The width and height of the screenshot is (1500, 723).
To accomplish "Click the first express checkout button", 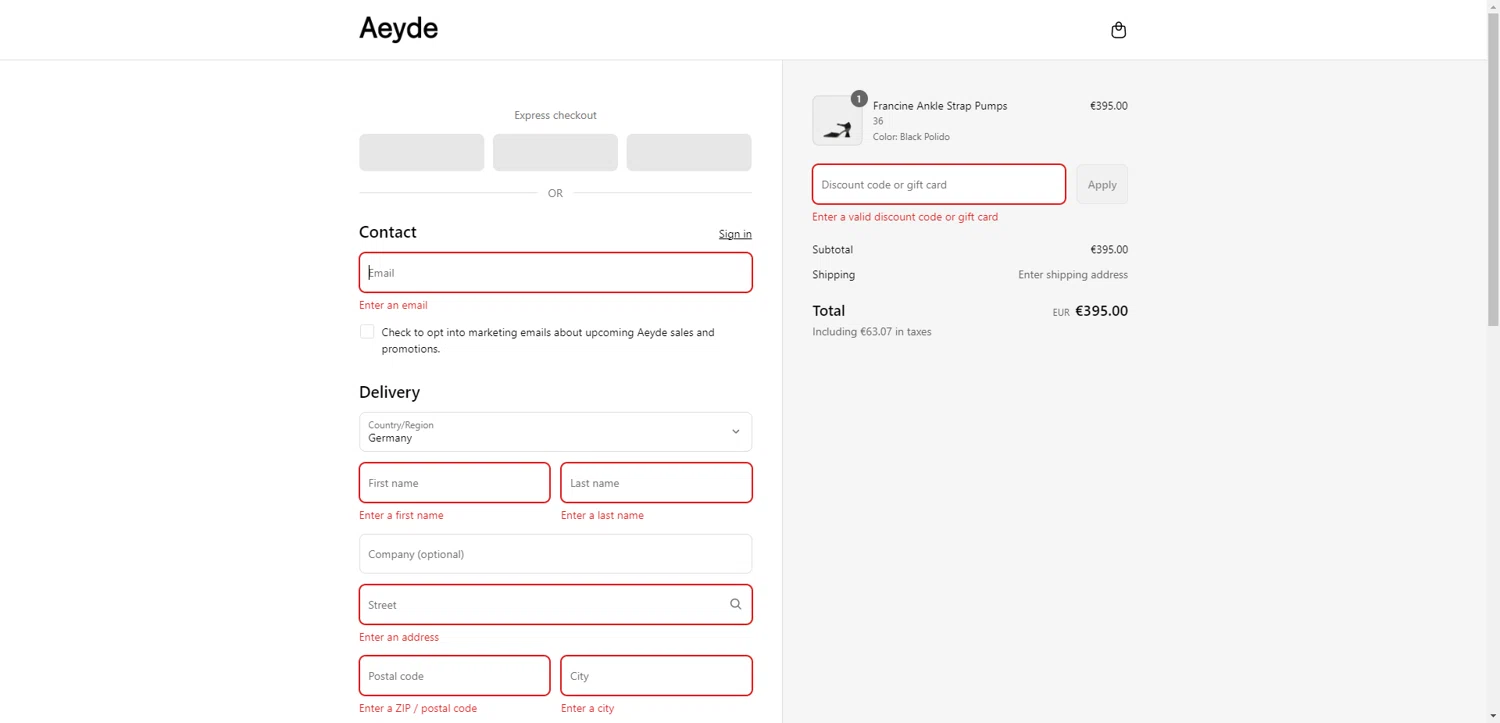I will [421, 152].
